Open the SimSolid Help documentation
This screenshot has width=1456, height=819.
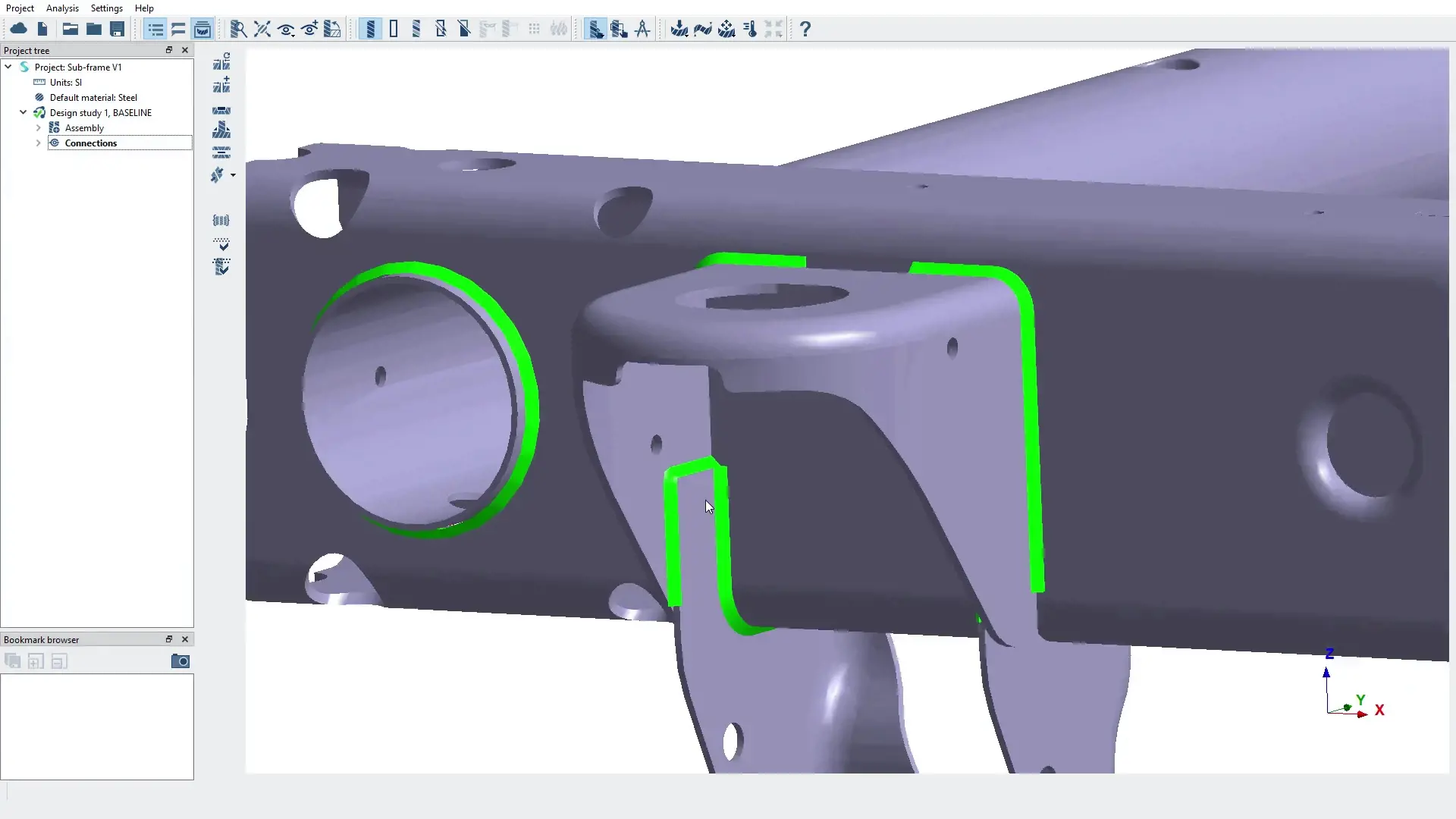(805, 29)
